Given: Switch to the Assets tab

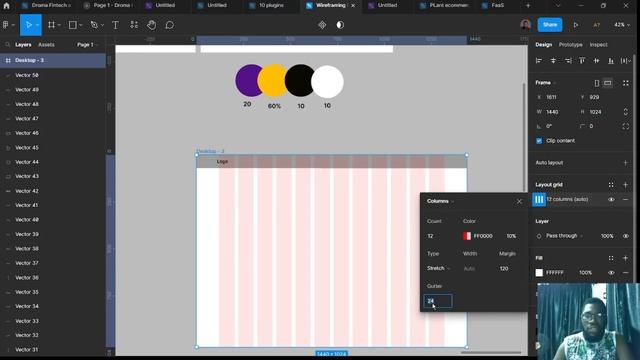Looking at the screenshot, I should point(46,44).
